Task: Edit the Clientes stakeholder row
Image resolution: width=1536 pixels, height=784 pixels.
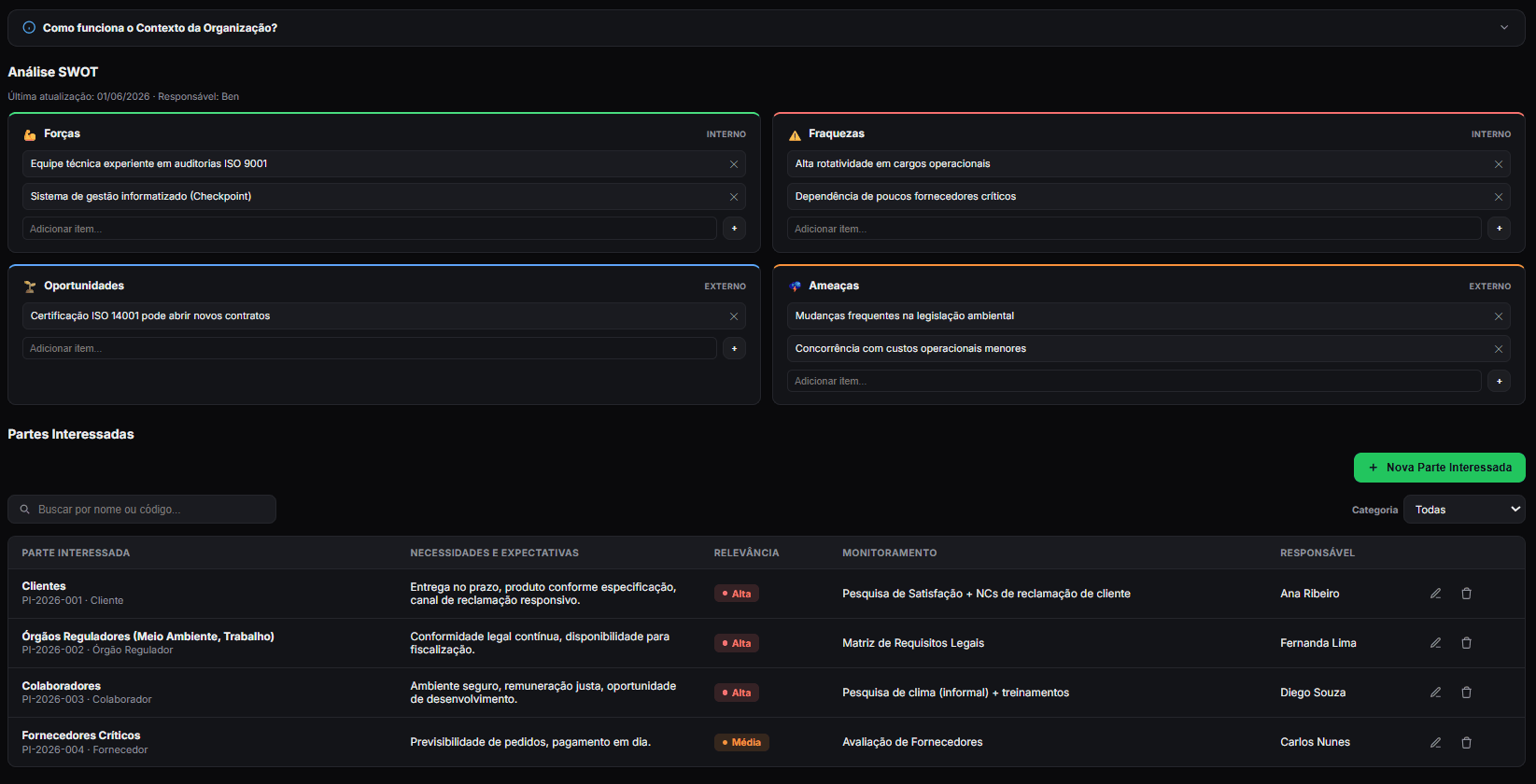Action: tap(1436, 594)
